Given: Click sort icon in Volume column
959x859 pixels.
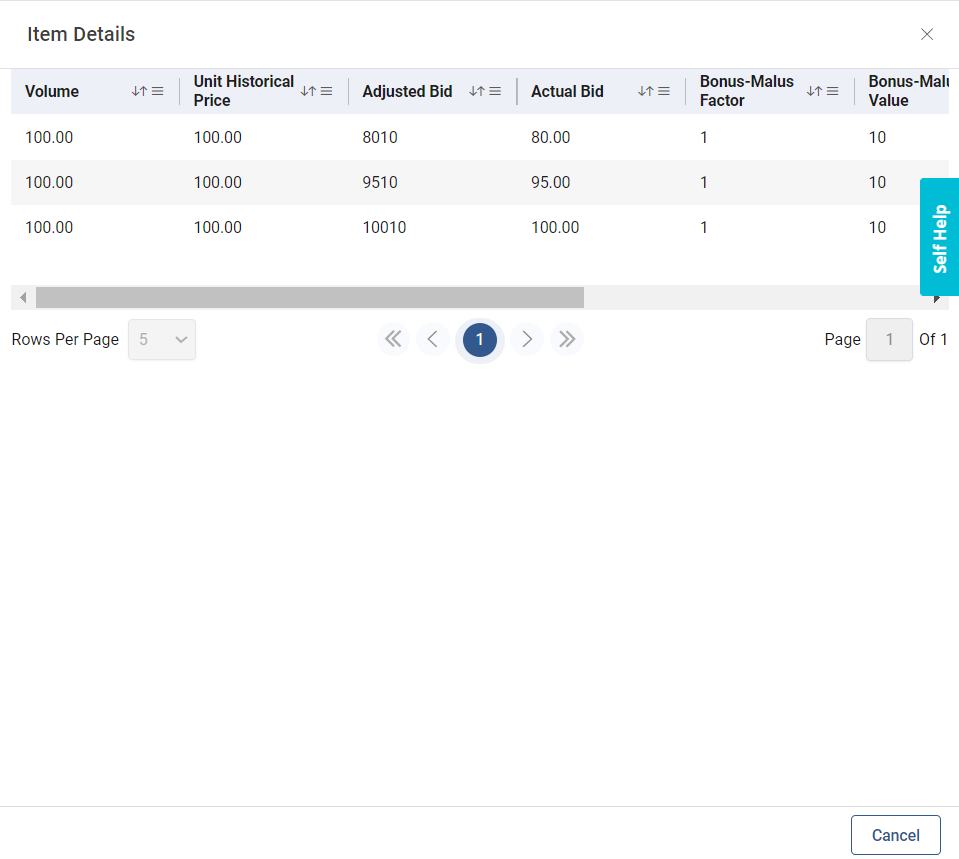Looking at the screenshot, I should point(139,91).
